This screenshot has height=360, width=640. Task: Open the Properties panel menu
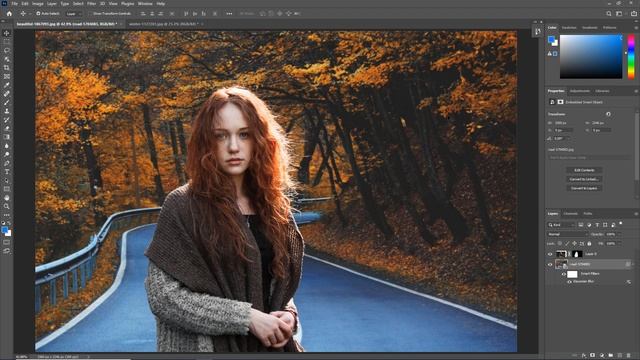pyautogui.click(x=636, y=91)
